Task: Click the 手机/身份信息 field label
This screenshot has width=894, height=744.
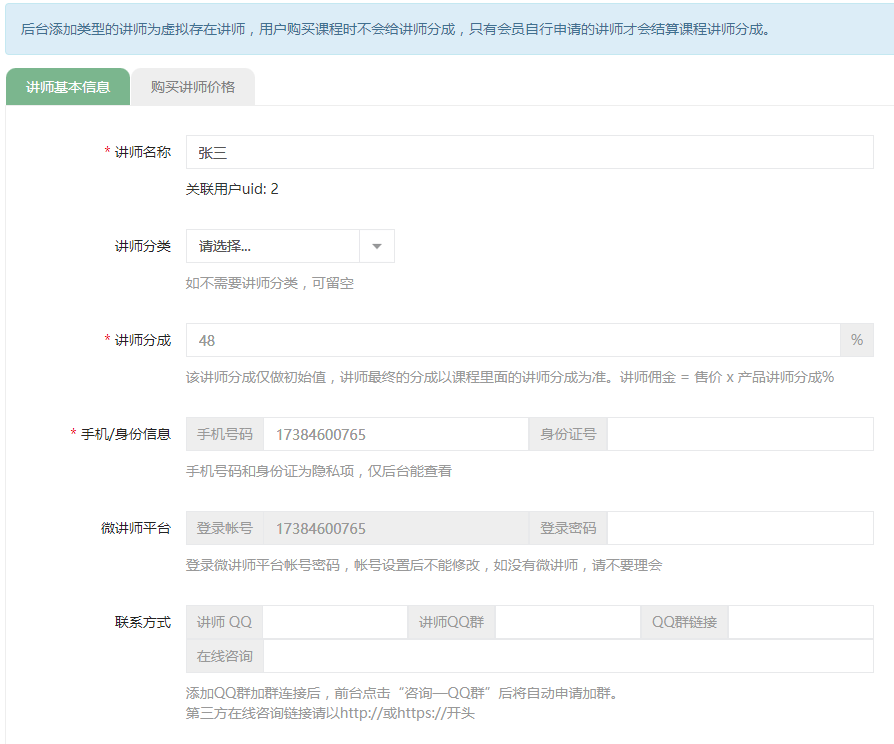Action: click(125, 434)
